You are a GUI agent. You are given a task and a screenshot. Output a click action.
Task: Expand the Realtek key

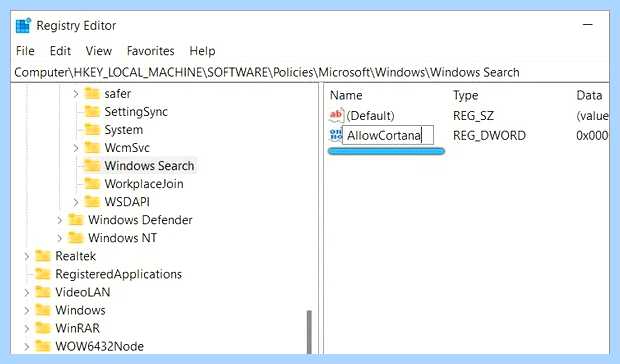[26, 256]
